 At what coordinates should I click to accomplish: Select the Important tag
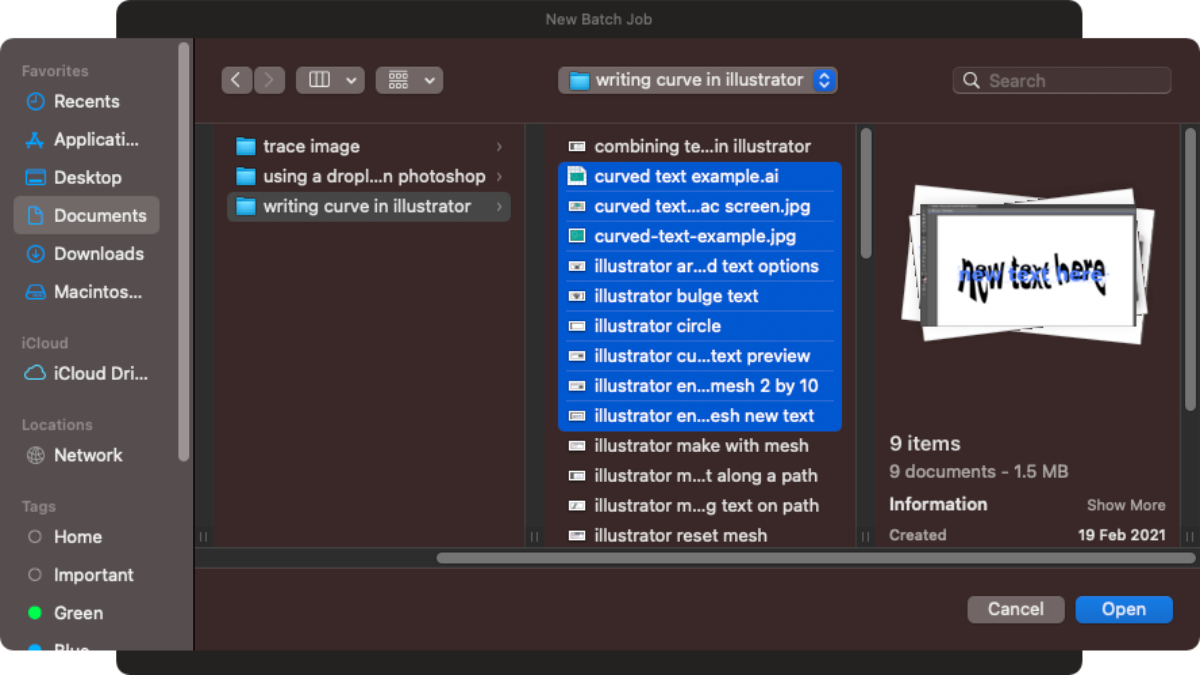[x=86, y=575]
